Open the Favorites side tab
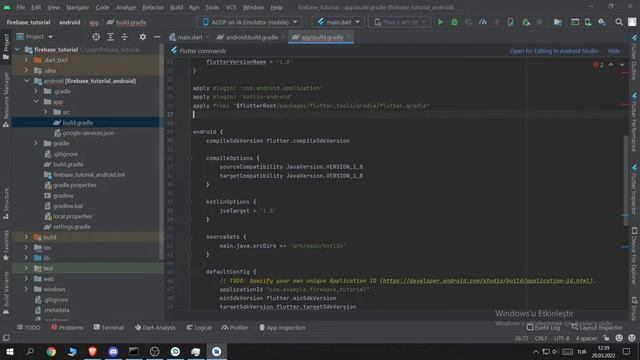Viewport: 640px width, 360px height. (6, 246)
